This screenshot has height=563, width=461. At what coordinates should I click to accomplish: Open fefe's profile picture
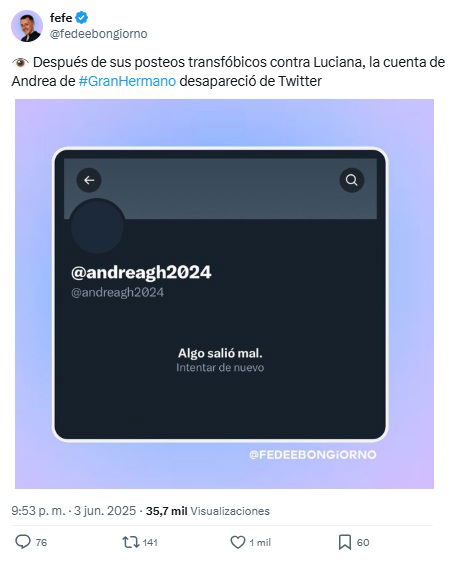pyautogui.click(x=27, y=26)
